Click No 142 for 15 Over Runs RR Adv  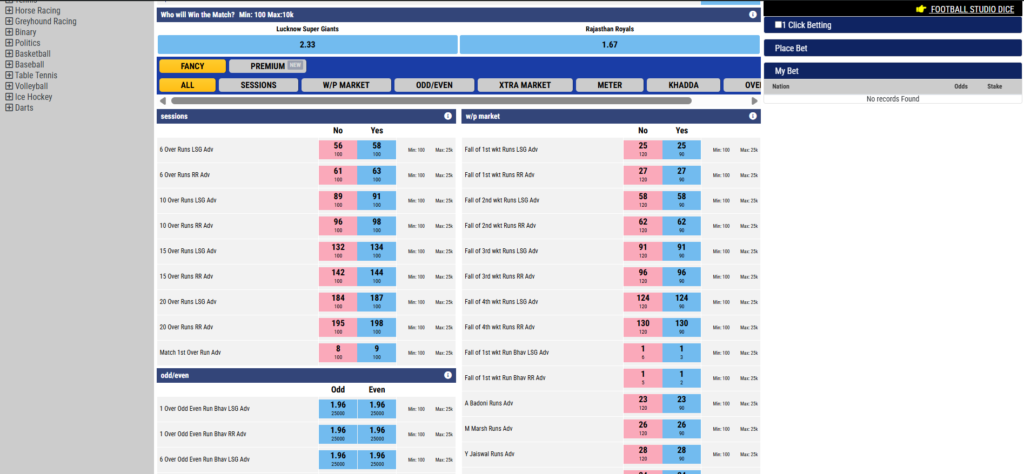coord(338,277)
